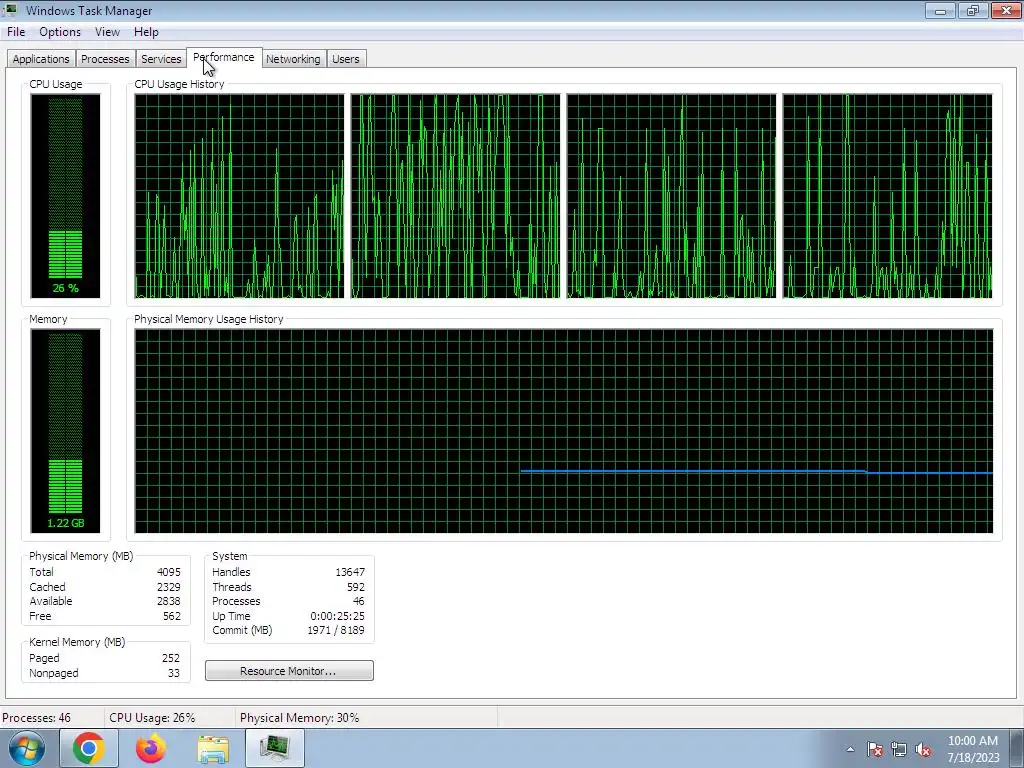Click the Action Center flag icon

click(x=875, y=749)
